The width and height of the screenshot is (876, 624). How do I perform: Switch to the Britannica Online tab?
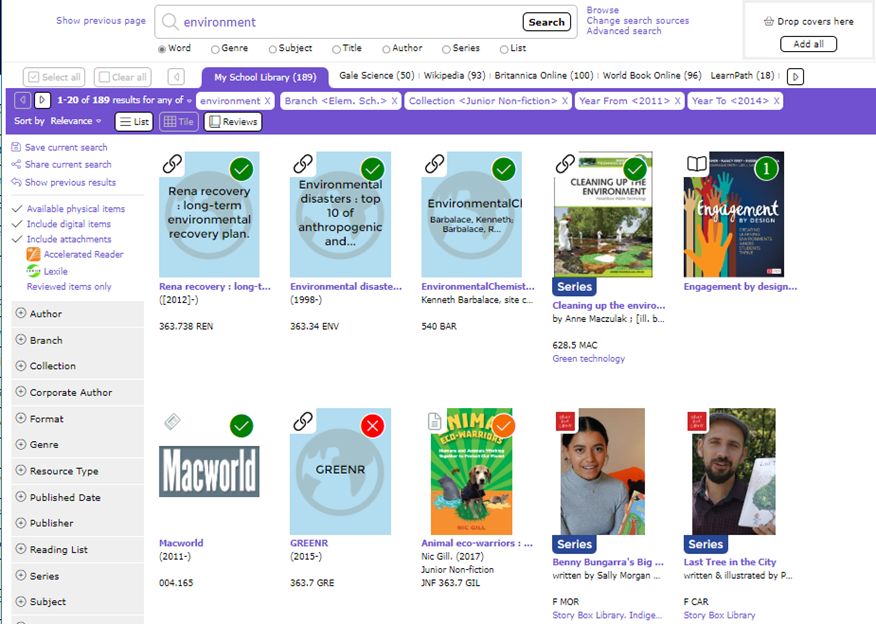(x=544, y=75)
